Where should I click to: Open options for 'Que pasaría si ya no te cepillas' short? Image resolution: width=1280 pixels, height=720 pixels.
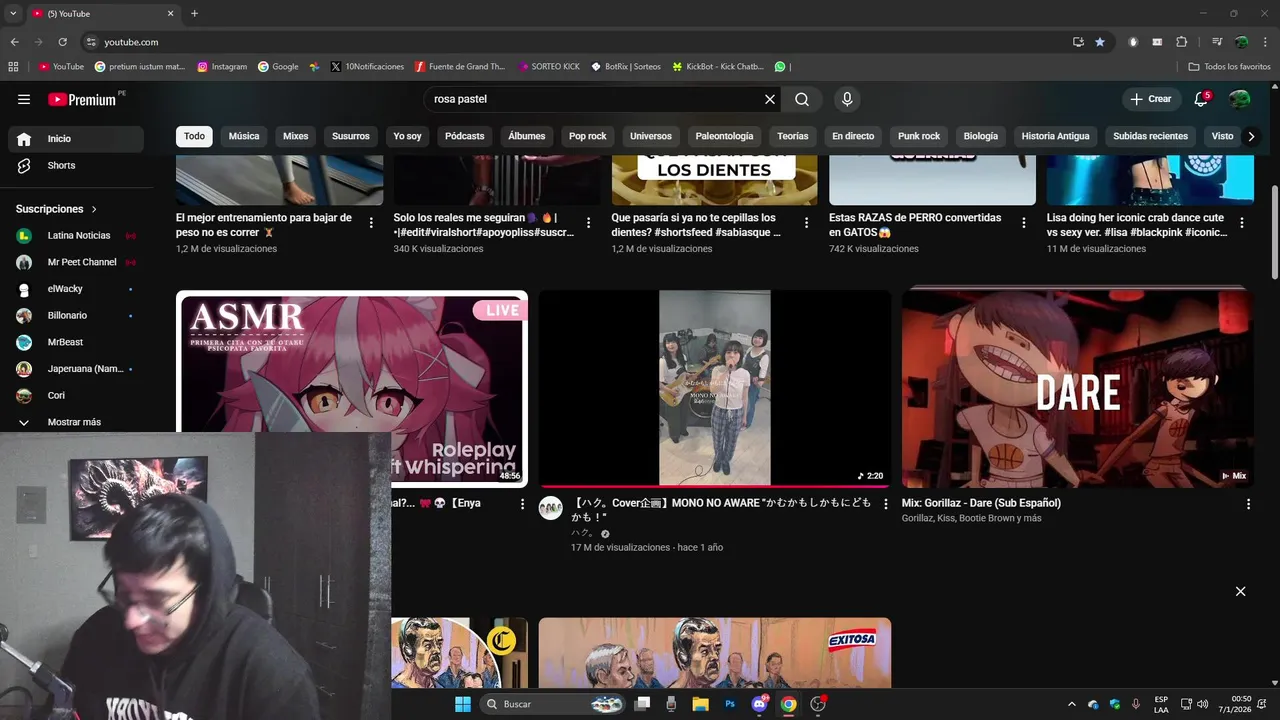coord(806,223)
